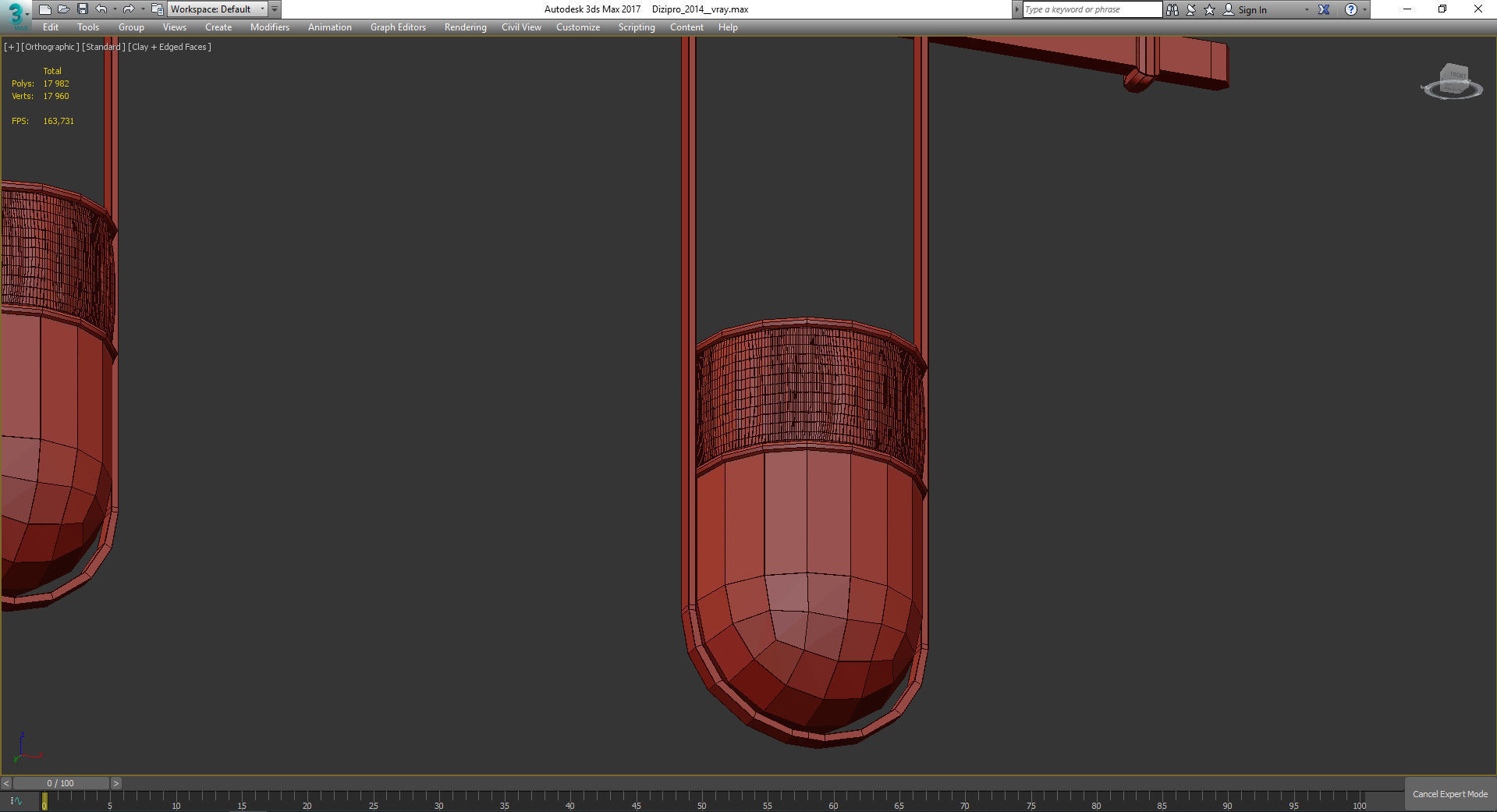Expand the Sign In dropdown arrow
Screen dimensions: 1497x812
[1307, 9]
